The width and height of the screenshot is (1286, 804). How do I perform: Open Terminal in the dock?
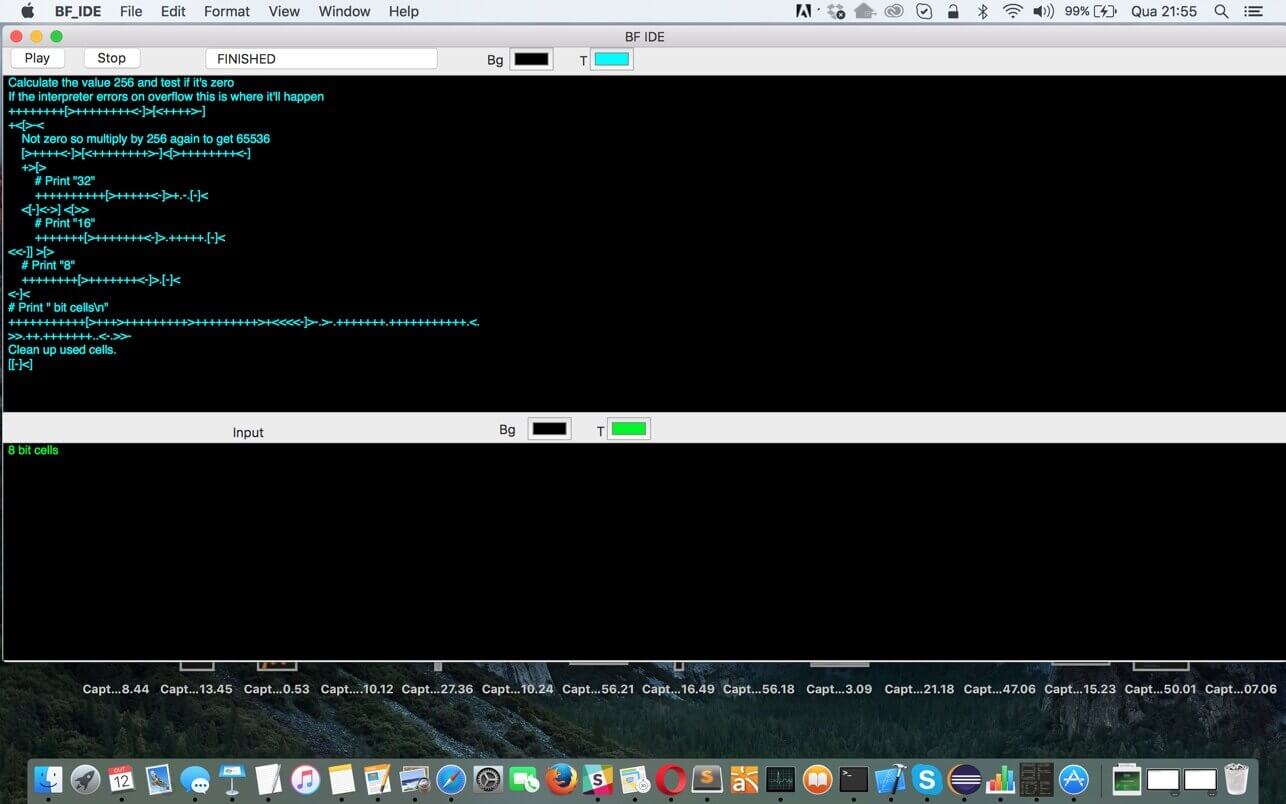tap(853, 779)
